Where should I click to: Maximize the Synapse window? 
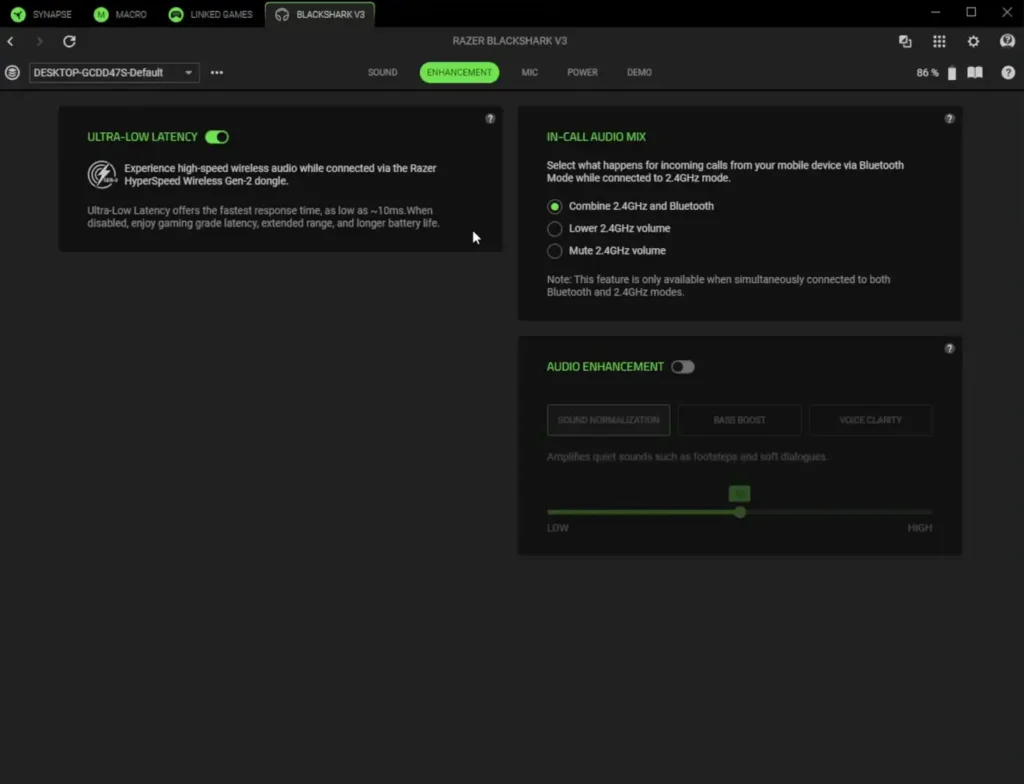click(971, 12)
